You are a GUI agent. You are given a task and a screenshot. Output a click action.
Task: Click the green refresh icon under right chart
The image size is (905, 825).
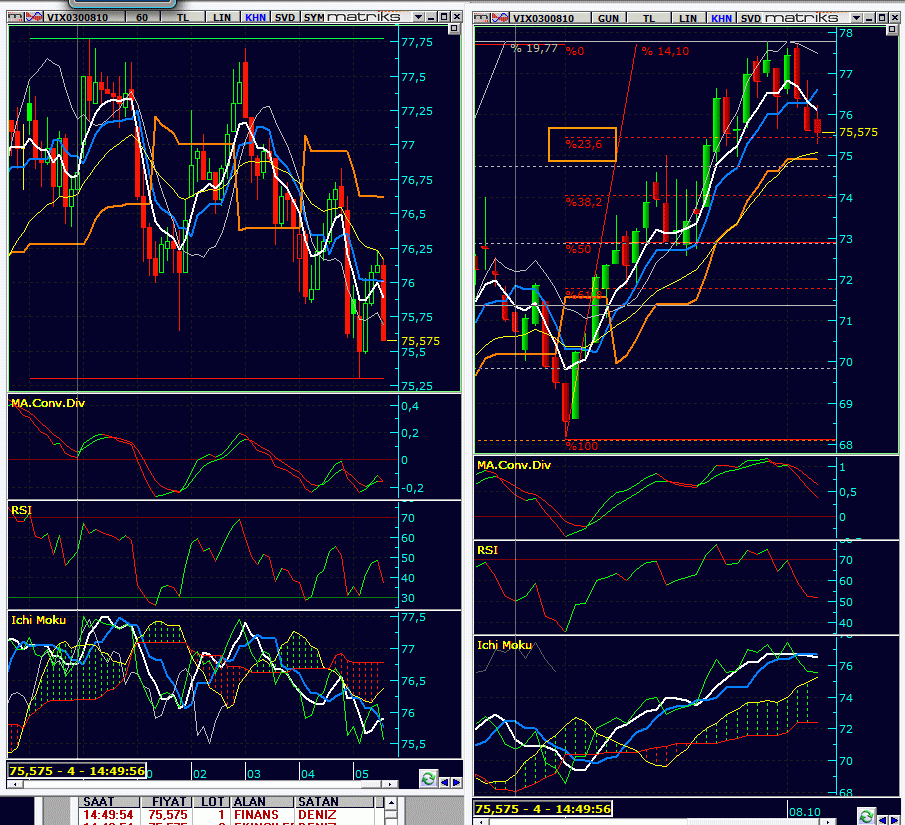tap(866, 816)
